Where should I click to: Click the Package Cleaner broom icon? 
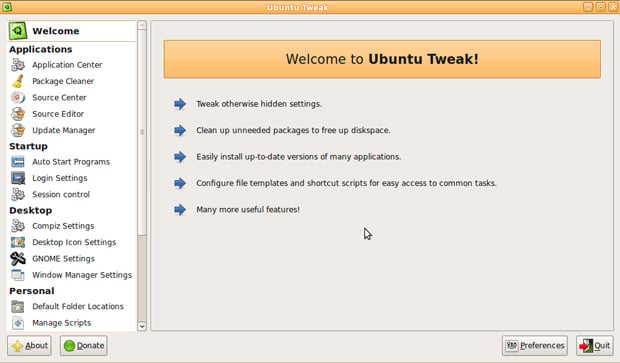[18, 81]
